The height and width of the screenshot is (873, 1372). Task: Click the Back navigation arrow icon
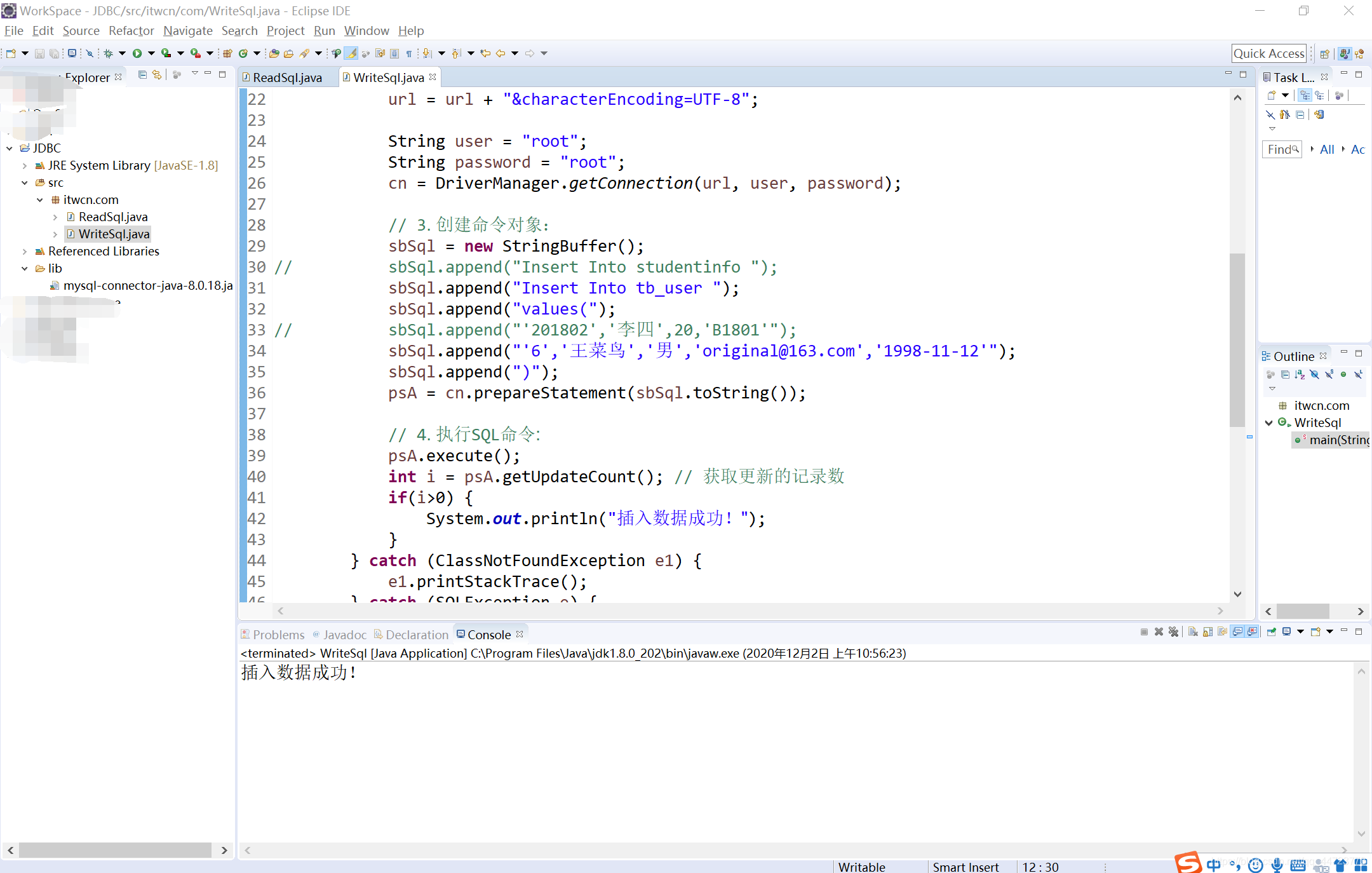click(501, 53)
